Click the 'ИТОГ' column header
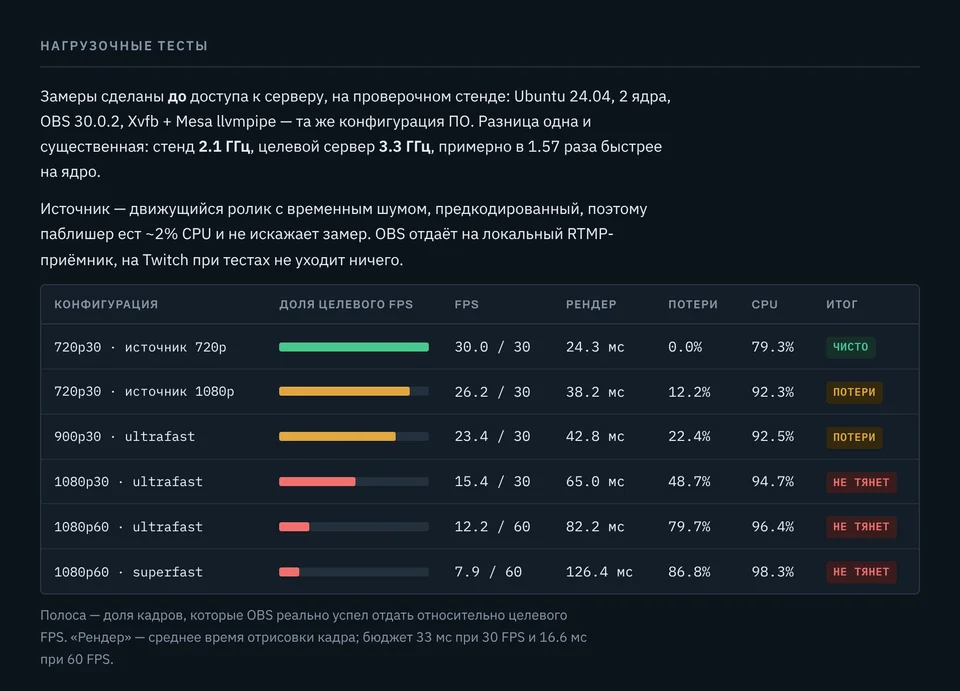This screenshot has height=691, width=960. [x=841, y=304]
